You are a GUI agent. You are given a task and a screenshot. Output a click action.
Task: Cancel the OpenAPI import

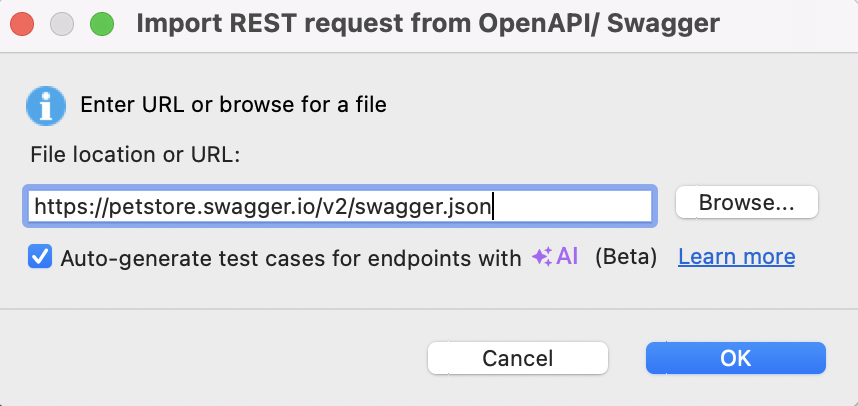click(x=517, y=358)
